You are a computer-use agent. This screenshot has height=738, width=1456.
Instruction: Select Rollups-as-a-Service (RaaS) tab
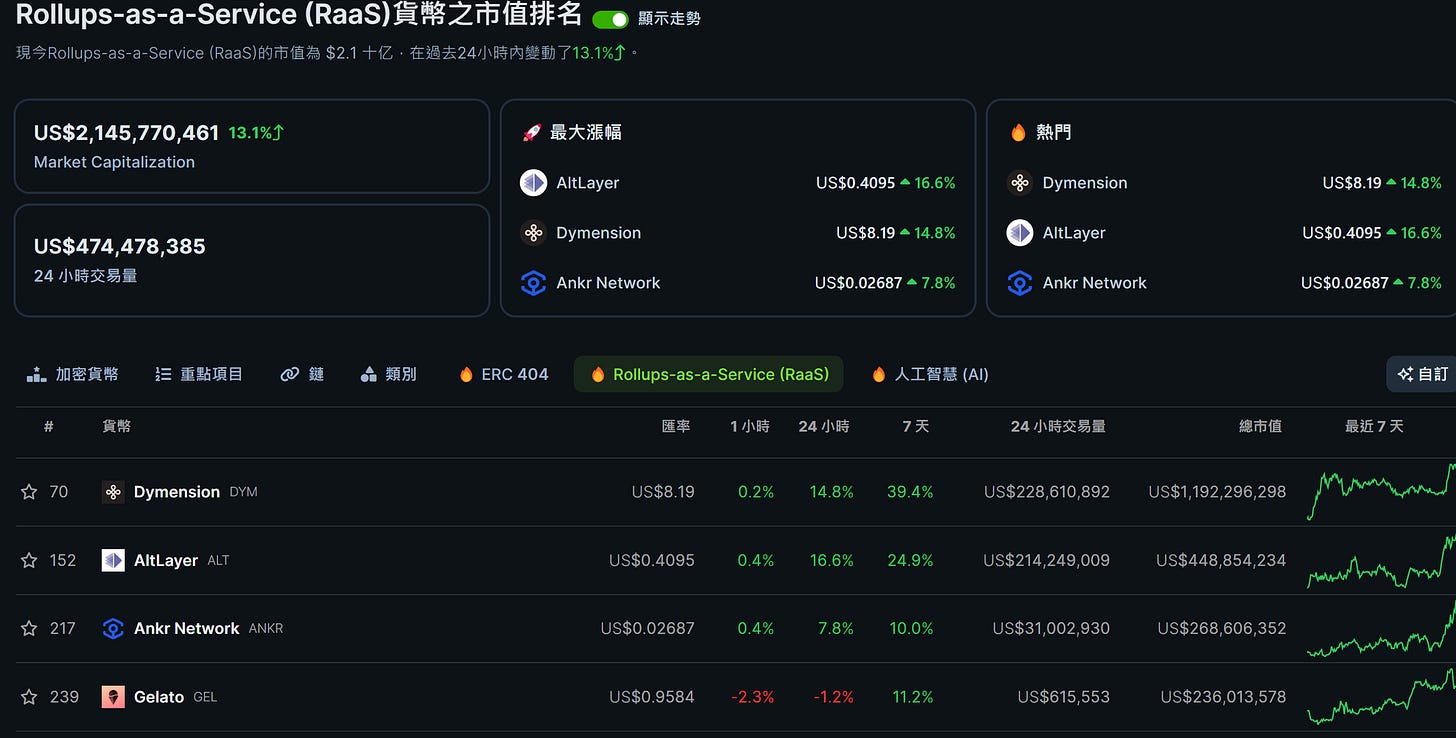[x=709, y=374]
